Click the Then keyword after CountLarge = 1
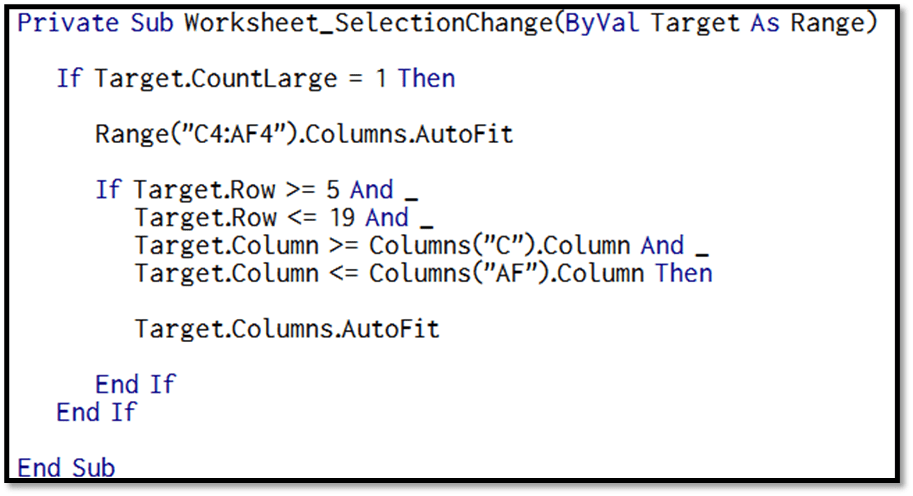 point(426,78)
